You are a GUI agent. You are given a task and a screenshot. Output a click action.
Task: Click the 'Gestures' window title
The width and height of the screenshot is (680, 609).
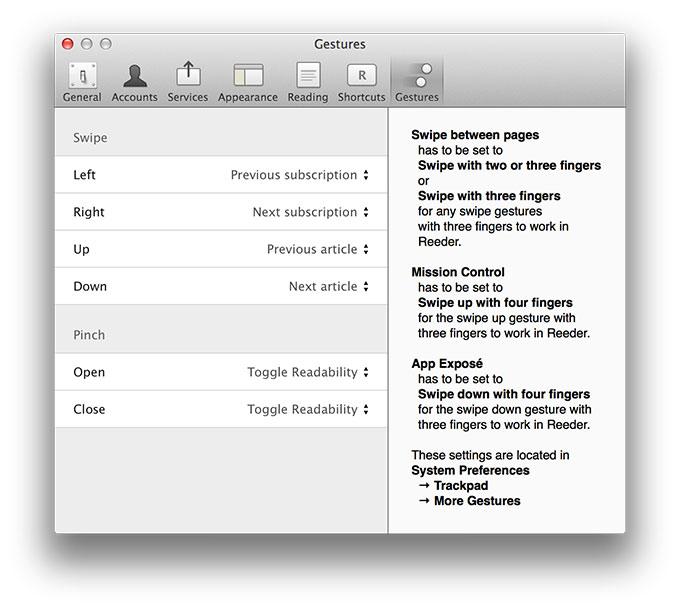tap(340, 44)
